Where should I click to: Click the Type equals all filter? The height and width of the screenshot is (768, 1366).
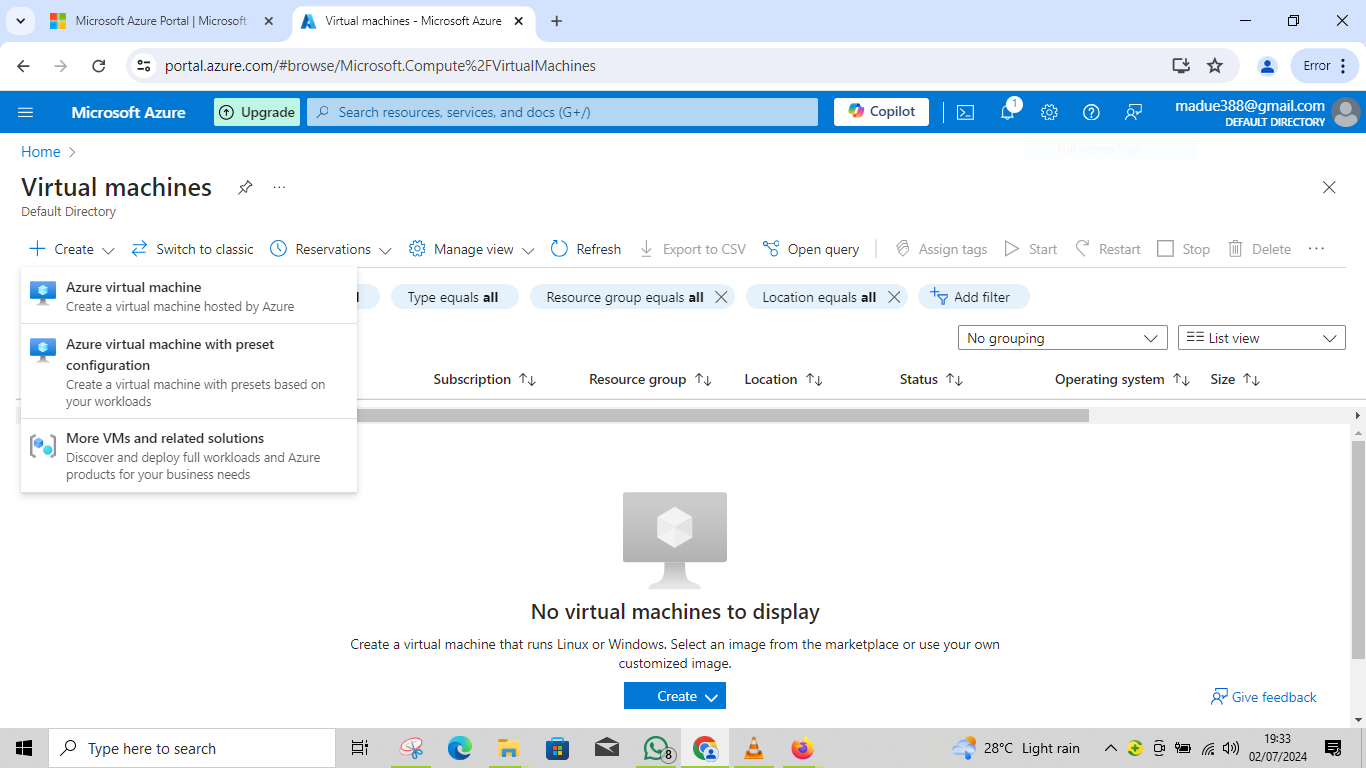coord(454,297)
